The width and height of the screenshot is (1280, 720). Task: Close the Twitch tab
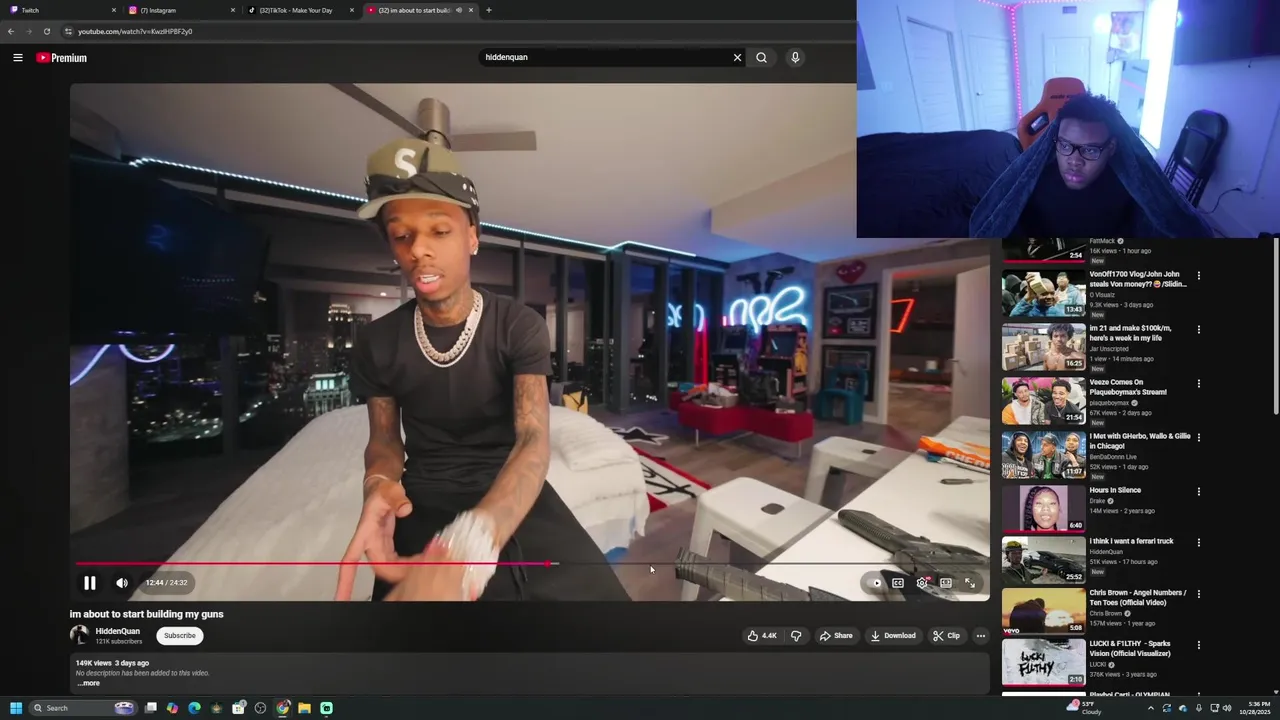coord(114,10)
